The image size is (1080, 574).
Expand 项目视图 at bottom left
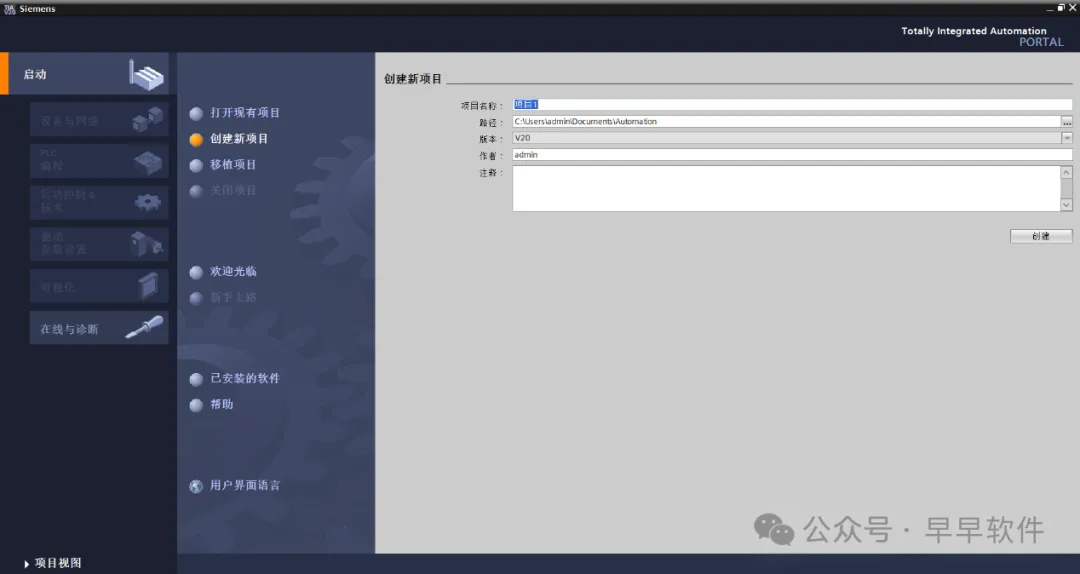click(53, 563)
